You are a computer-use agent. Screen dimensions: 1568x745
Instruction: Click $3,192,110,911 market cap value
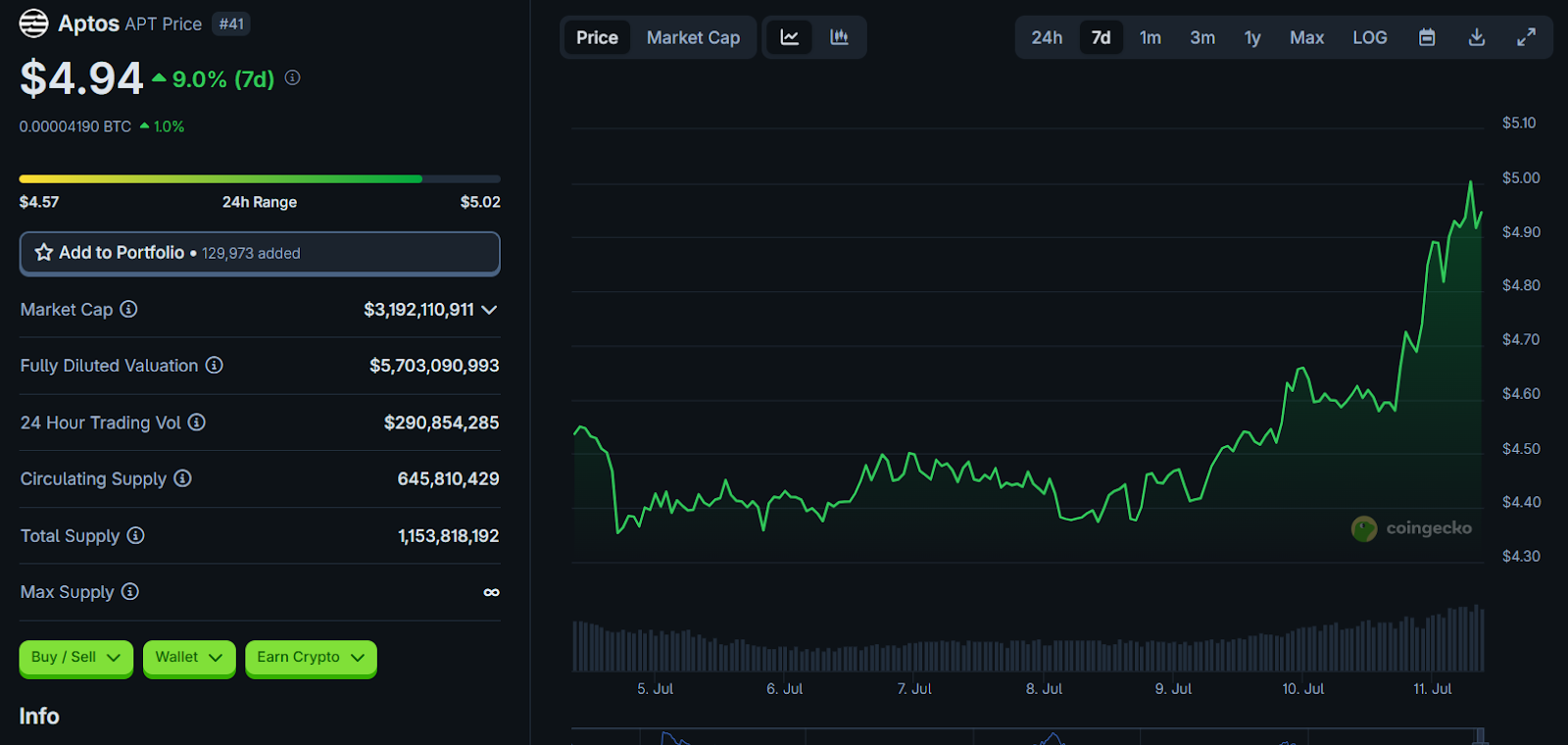click(x=418, y=310)
